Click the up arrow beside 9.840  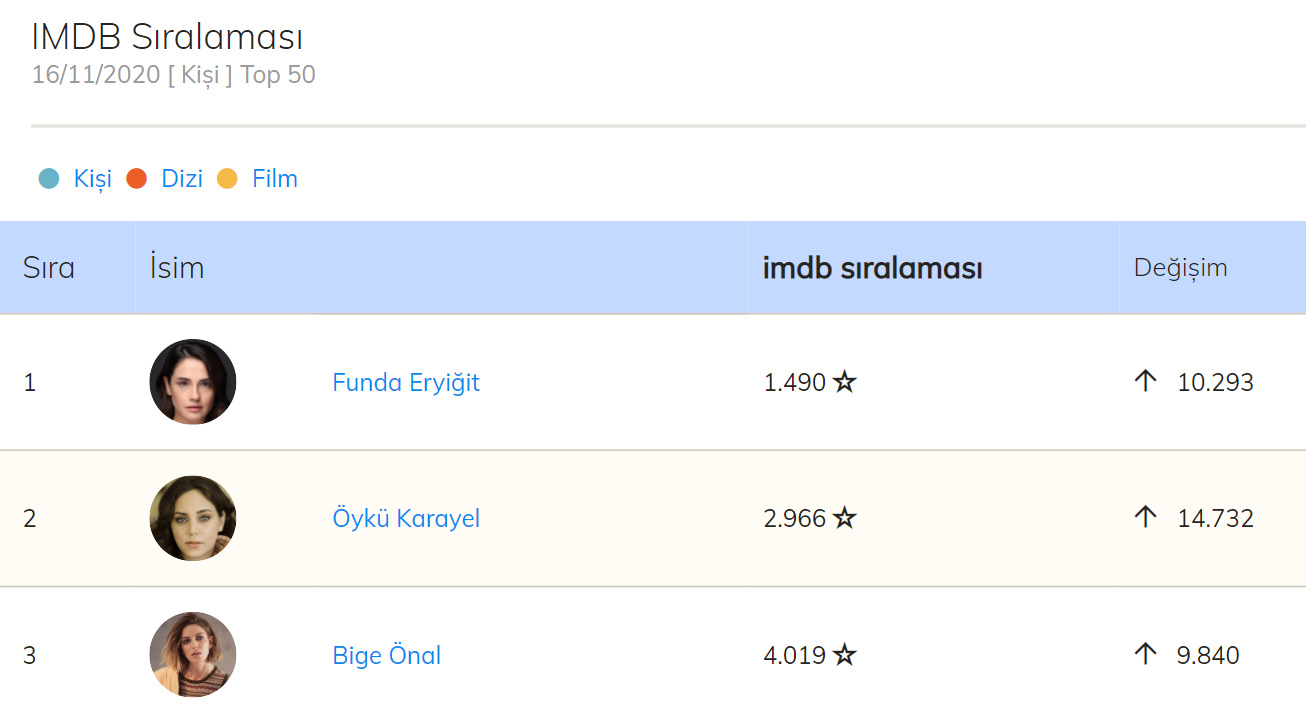tap(1146, 654)
